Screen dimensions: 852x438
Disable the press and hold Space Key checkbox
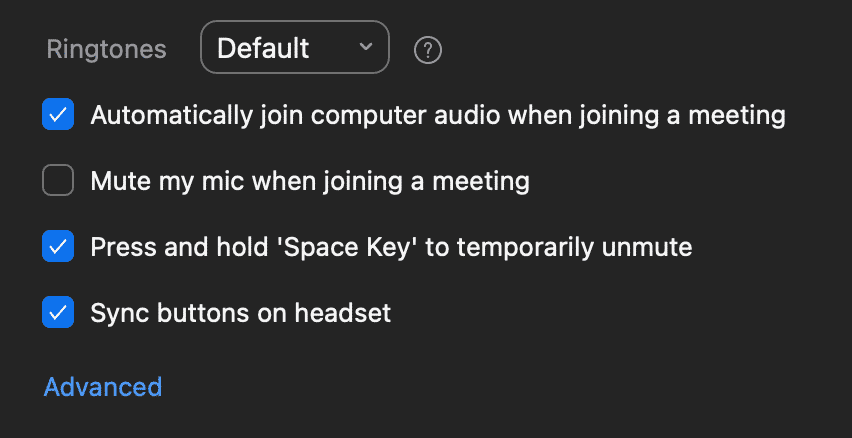tap(58, 246)
